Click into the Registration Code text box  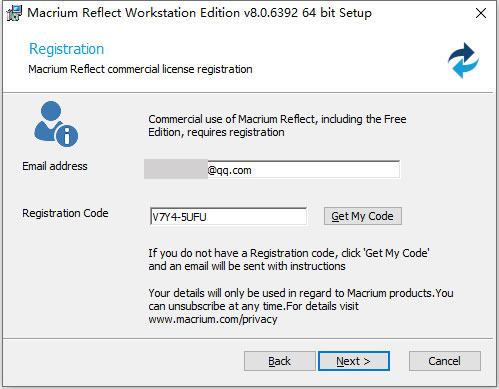click(x=228, y=217)
